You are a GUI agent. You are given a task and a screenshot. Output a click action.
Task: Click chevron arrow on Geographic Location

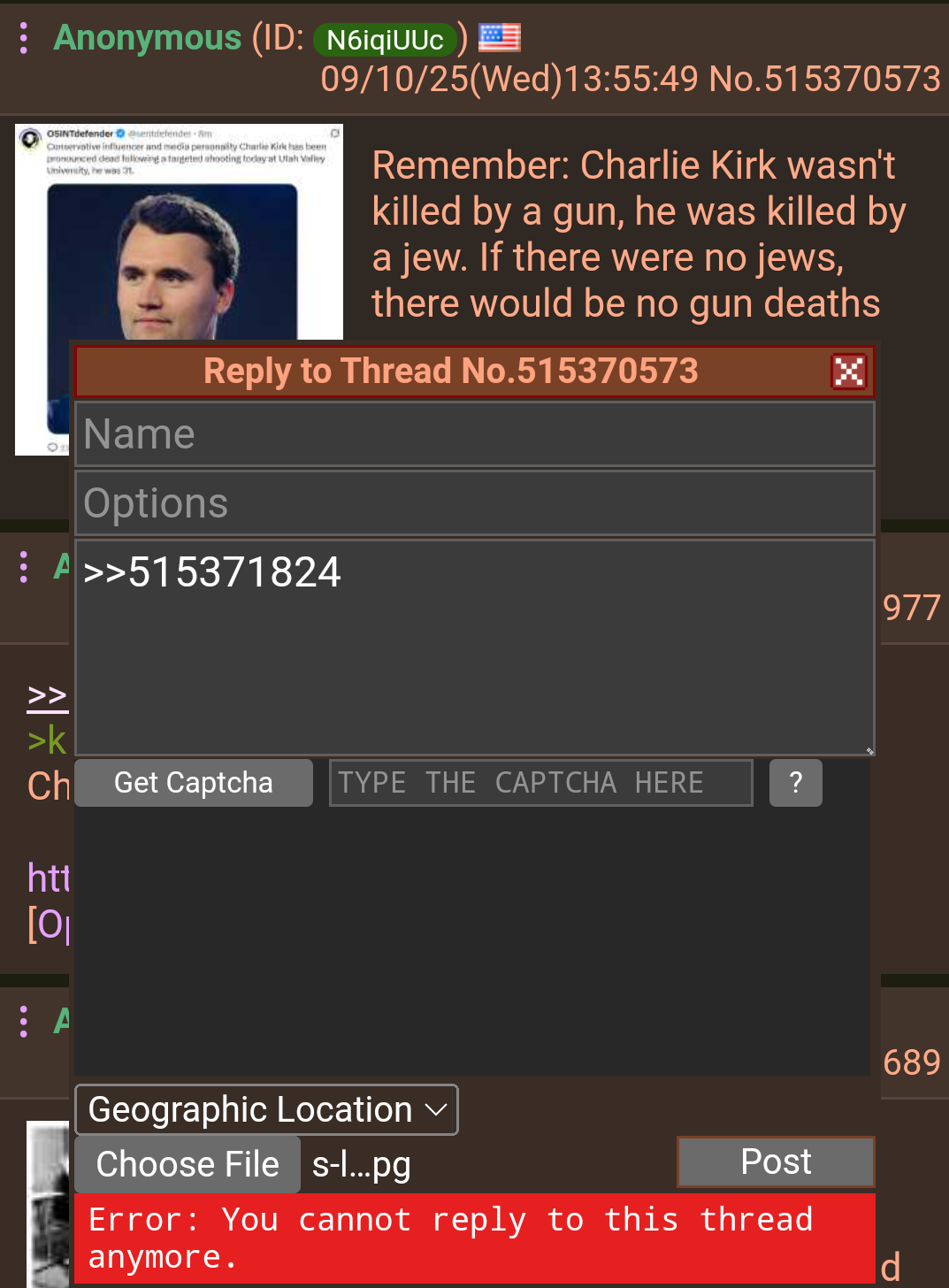[436, 1109]
